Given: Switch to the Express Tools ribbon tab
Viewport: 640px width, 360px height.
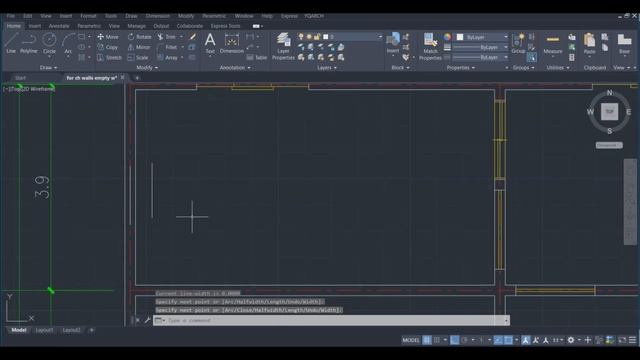Looking at the screenshot, I should (225, 26).
